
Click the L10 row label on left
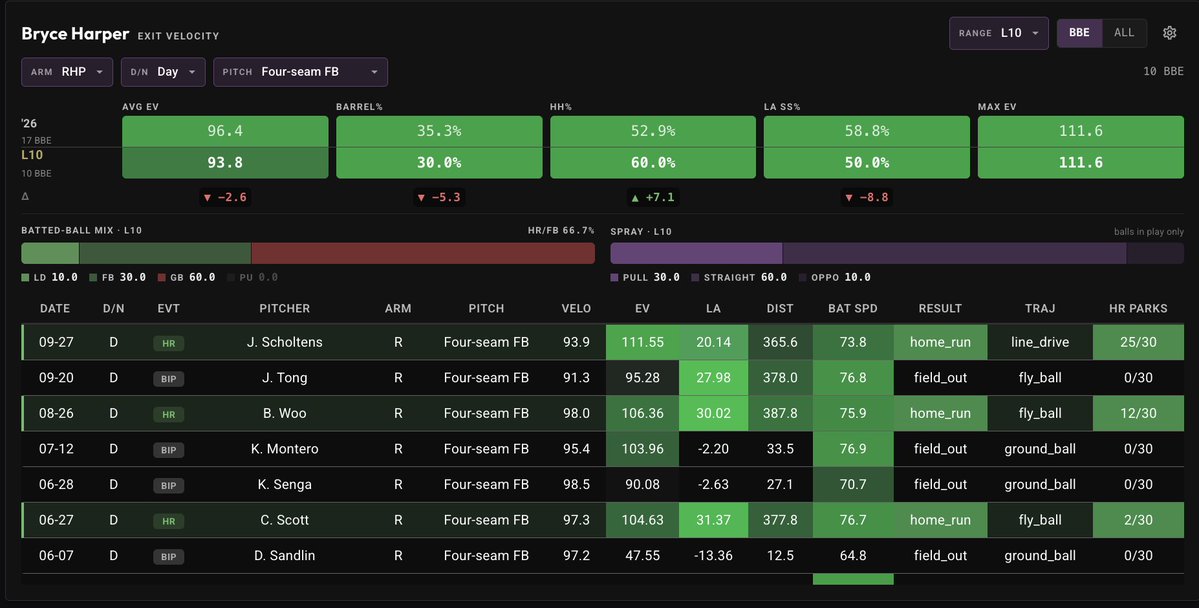[x=32, y=154]
